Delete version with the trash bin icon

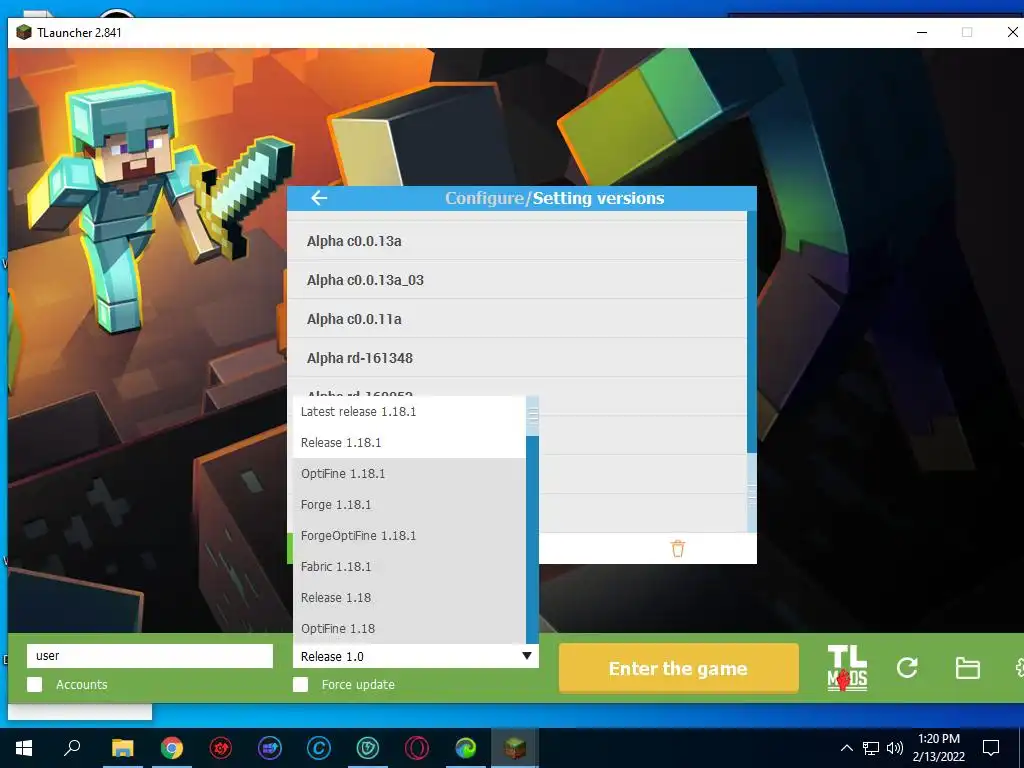tap(678, 548)
